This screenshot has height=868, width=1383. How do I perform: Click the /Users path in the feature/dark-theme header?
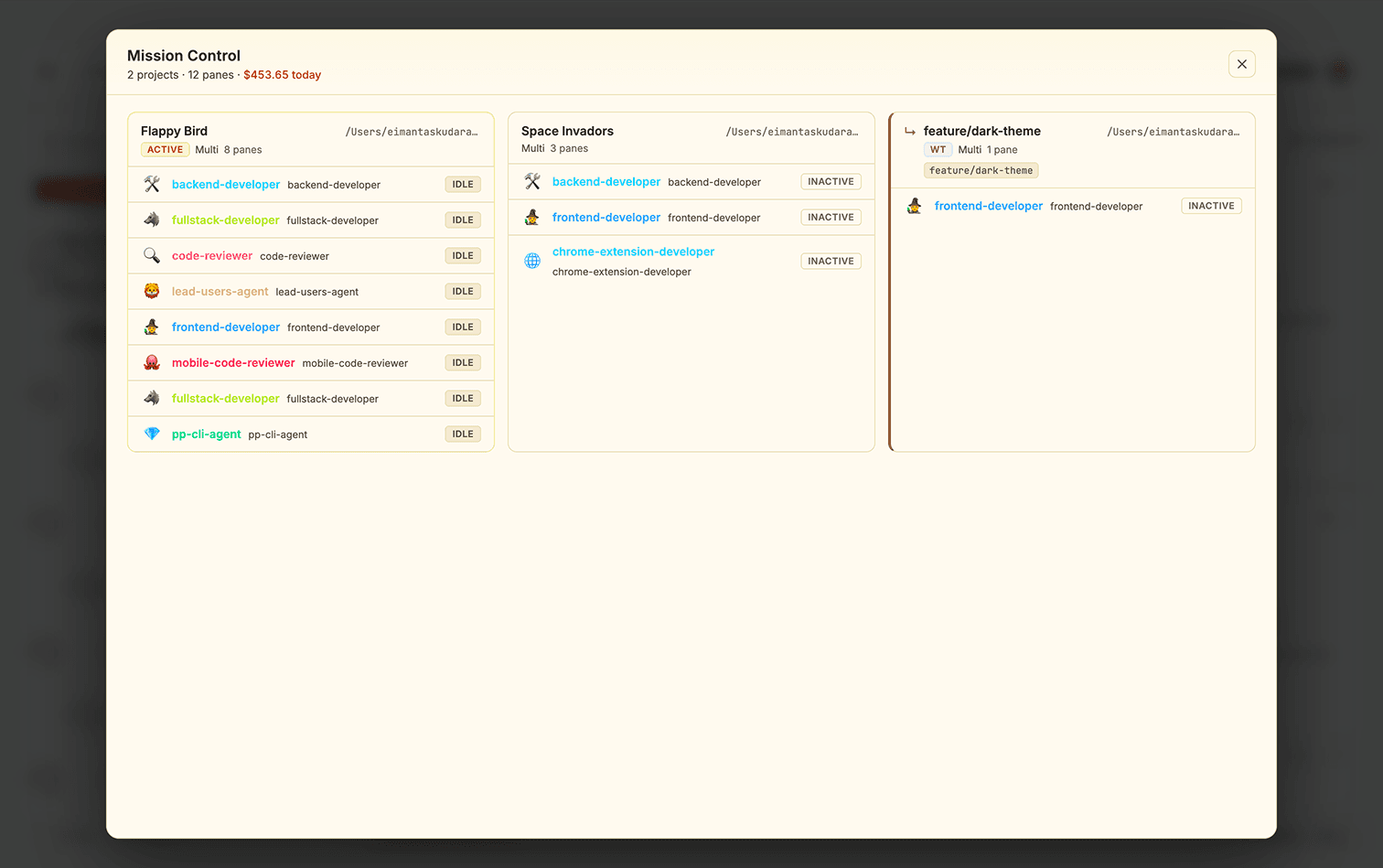pyautogui.click(x=1174, y=132)
